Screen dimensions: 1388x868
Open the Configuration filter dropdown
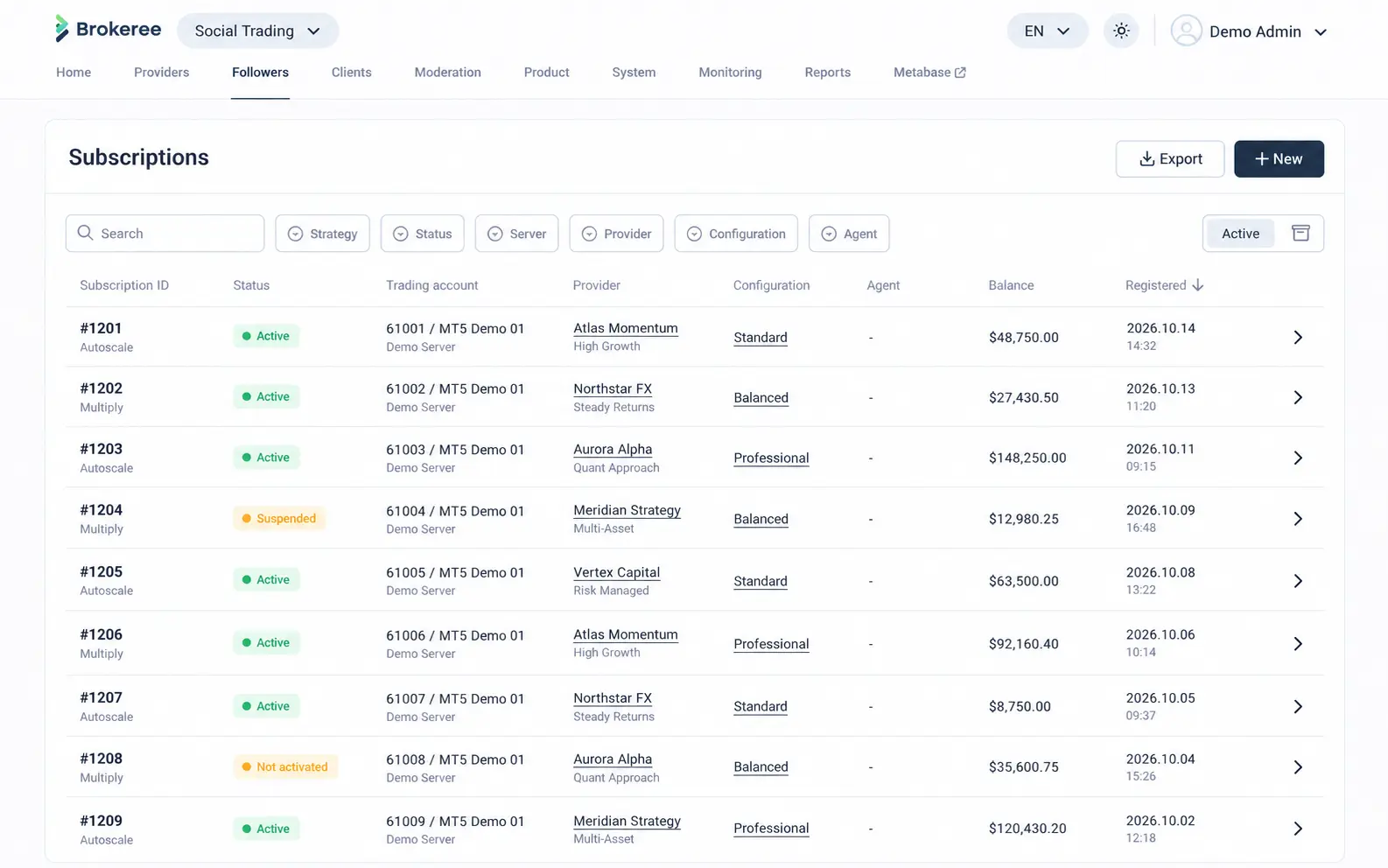click(x=736, y=234)
